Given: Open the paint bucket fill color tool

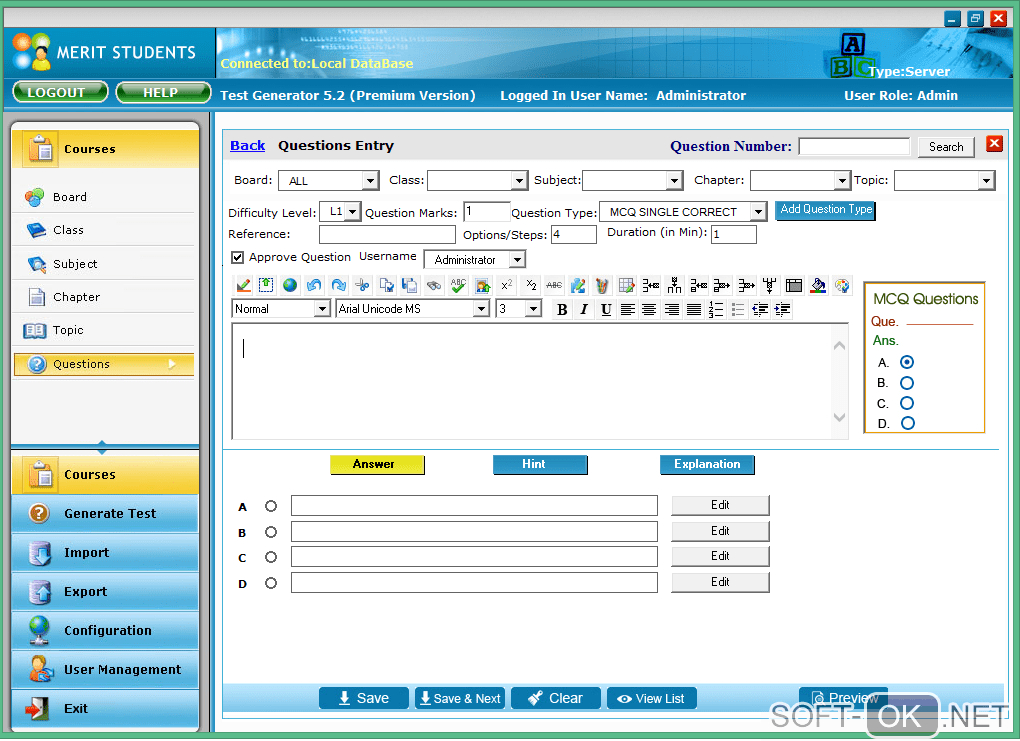Looking at the screenshot, I should click(818, 286).
